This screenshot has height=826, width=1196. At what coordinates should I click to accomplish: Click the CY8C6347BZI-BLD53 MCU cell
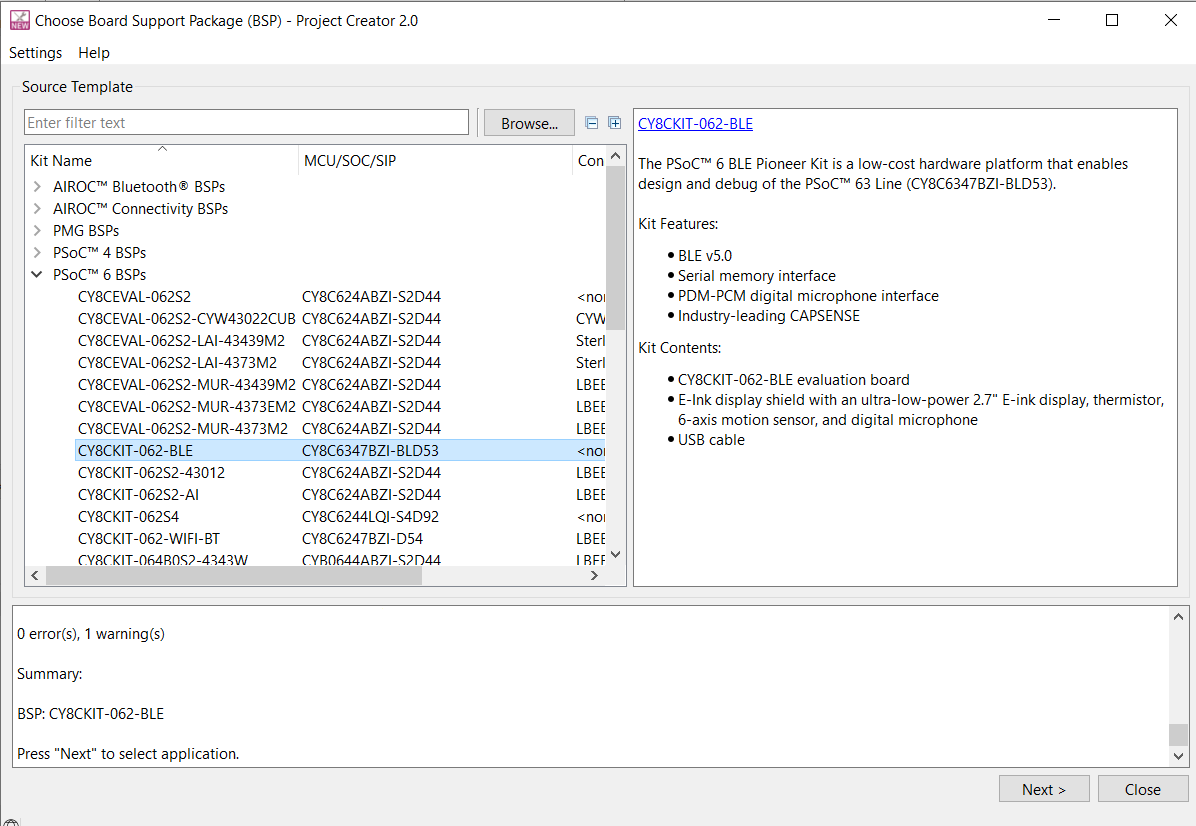pyautogui.click(x=370, y=452)
